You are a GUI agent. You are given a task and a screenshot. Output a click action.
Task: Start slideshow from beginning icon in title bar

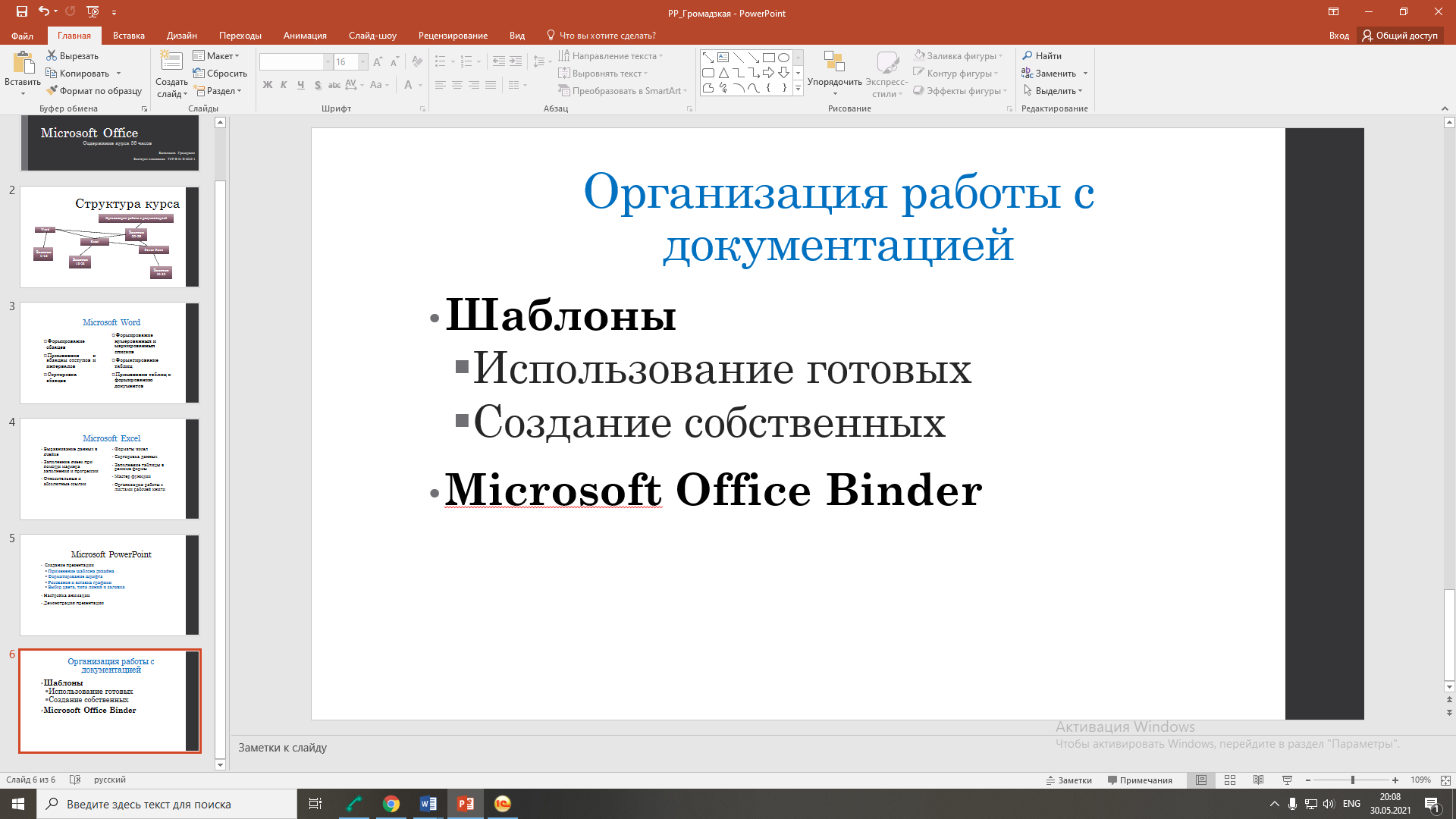[93, 11]
